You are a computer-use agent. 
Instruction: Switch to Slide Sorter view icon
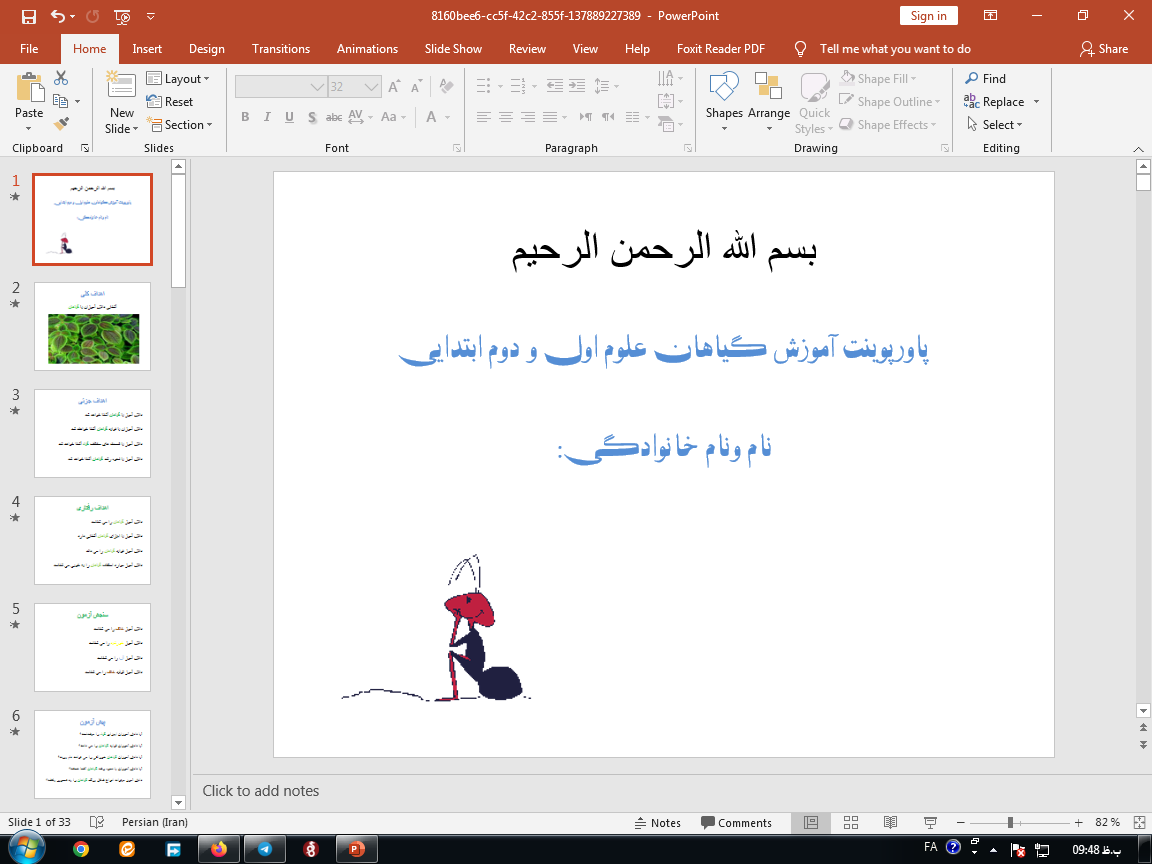pos(850,822)
